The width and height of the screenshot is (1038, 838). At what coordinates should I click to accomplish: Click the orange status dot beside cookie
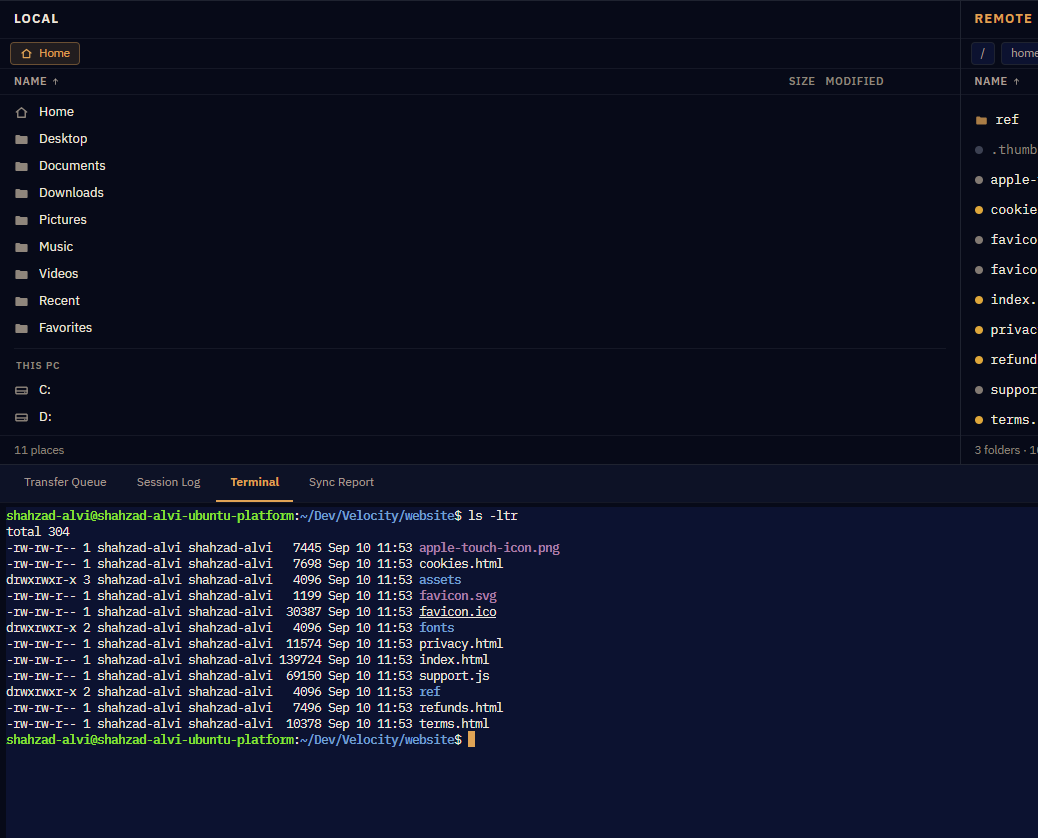979,210
